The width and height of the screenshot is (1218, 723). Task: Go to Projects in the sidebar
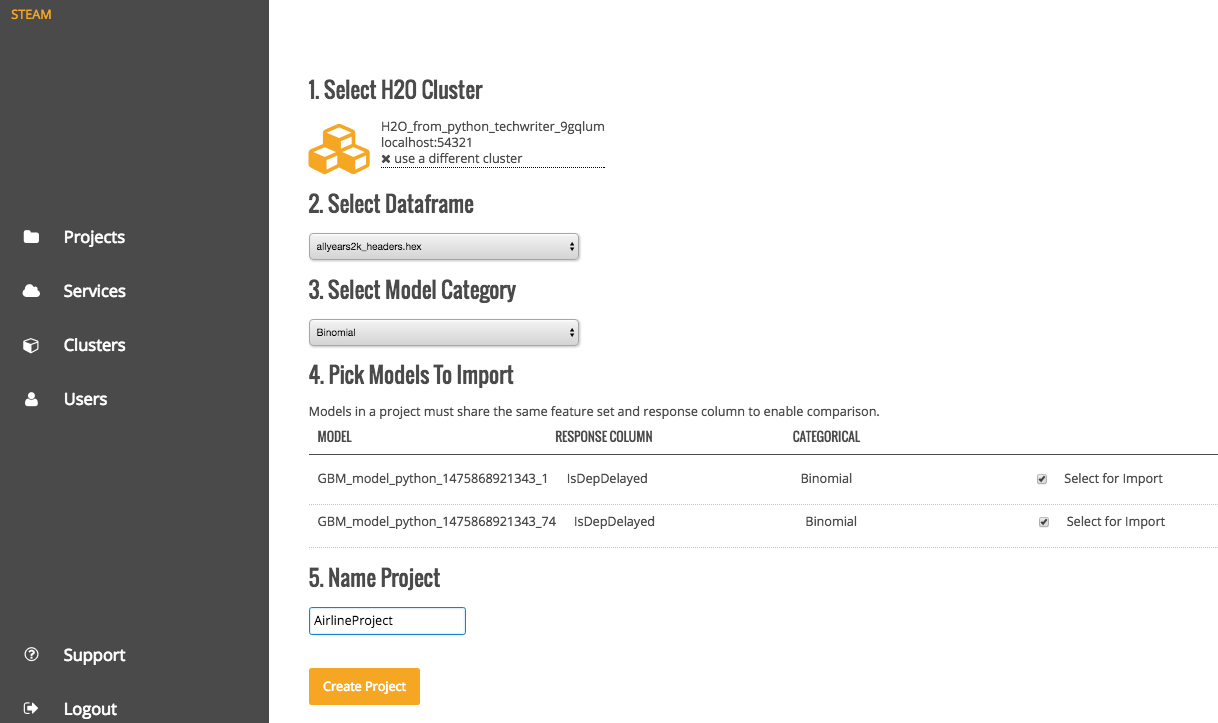tap(94, 237)
